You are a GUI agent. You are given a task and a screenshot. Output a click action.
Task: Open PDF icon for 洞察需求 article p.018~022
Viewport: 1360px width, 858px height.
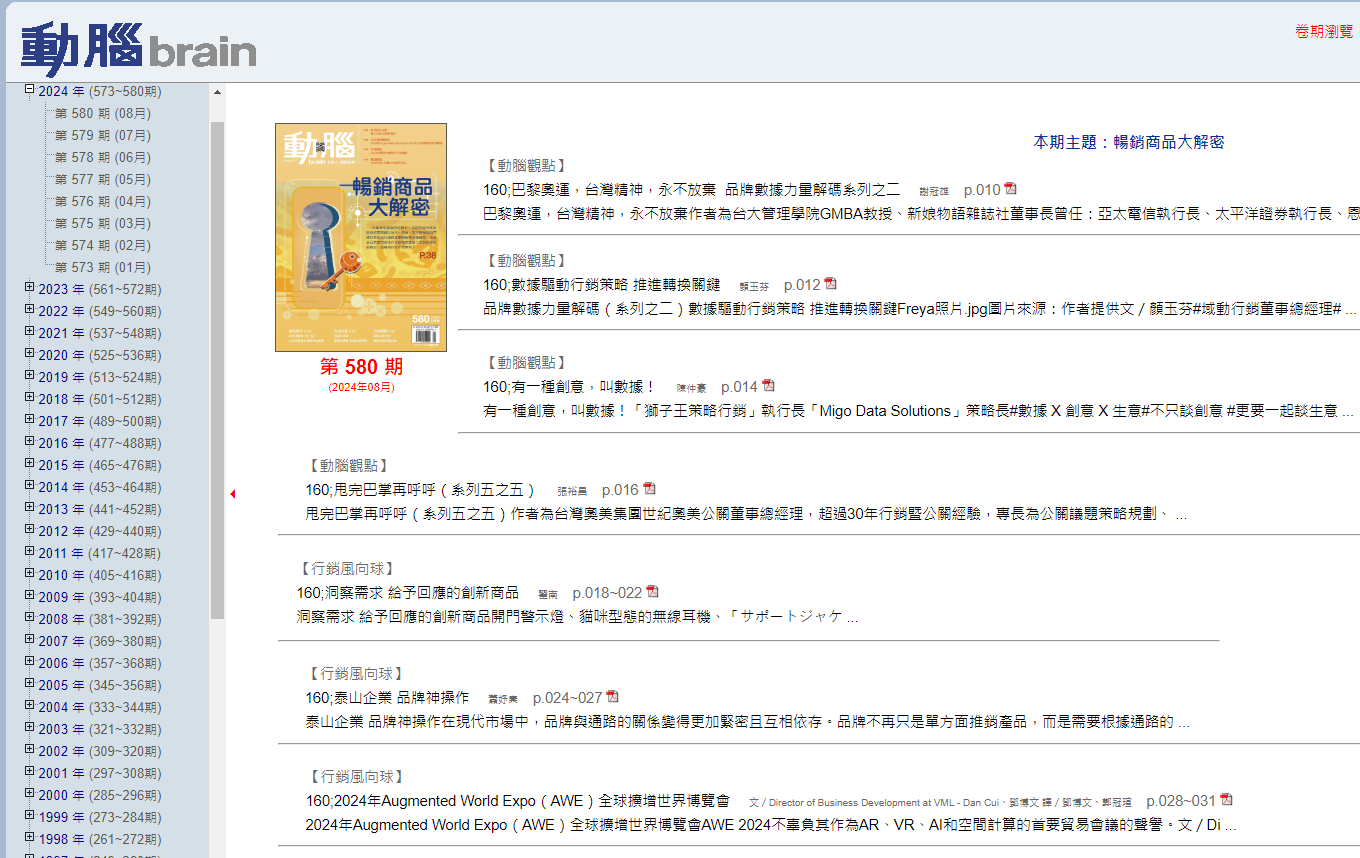point(652,592)
